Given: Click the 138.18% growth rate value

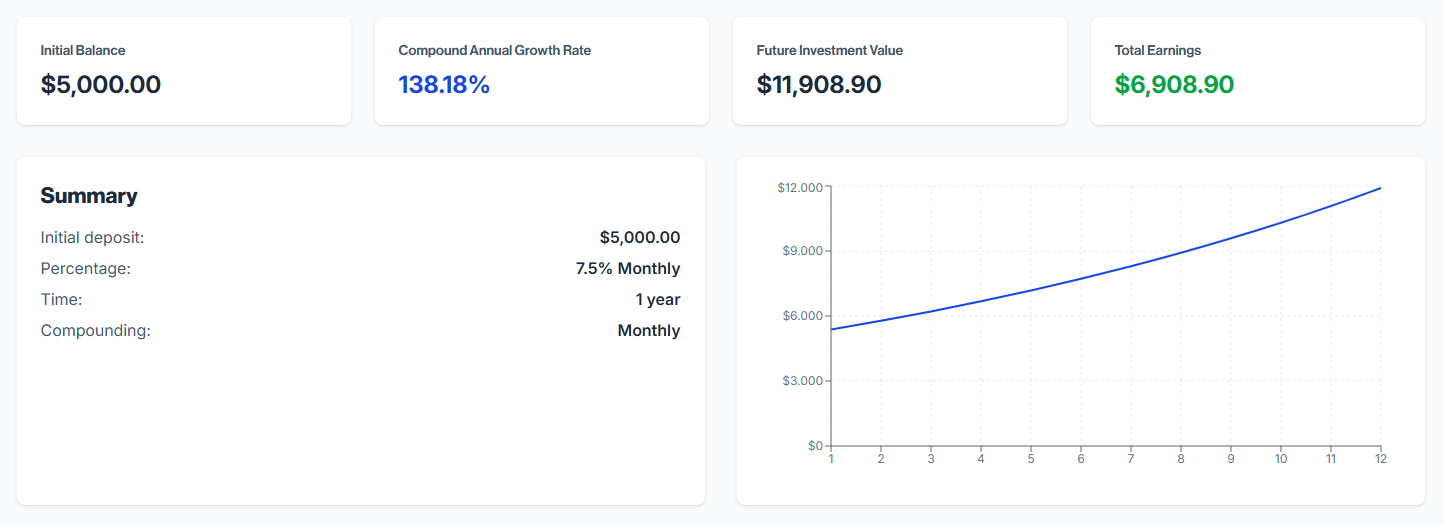Looking at the screenshot, I should coord(444,85).
